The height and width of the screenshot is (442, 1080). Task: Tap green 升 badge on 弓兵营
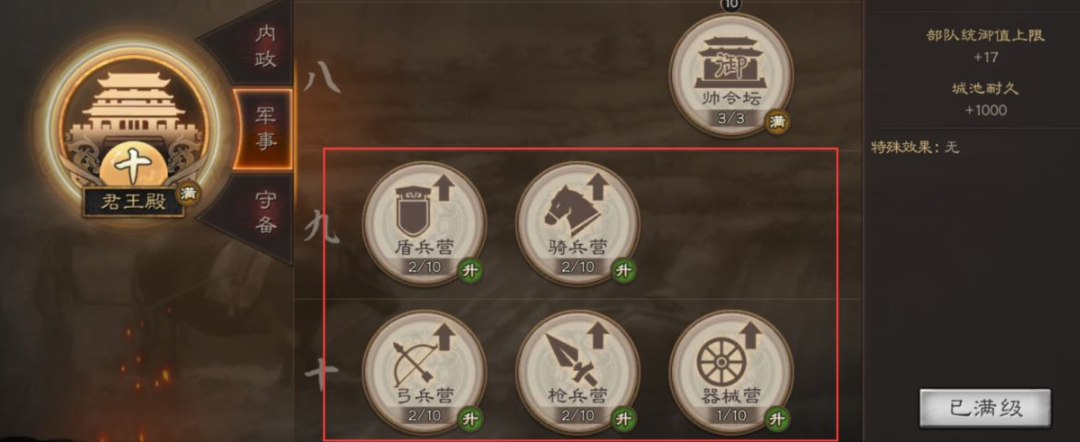(471, 419)
